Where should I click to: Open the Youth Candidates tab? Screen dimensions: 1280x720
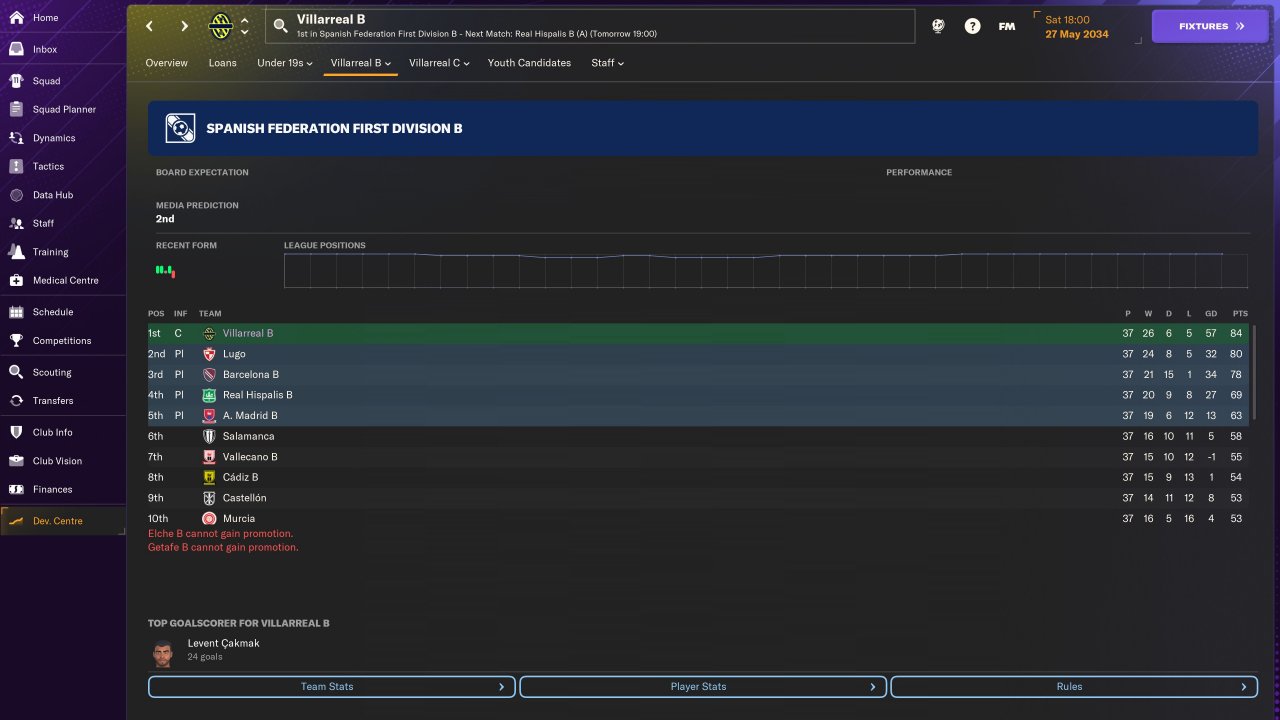529,63
